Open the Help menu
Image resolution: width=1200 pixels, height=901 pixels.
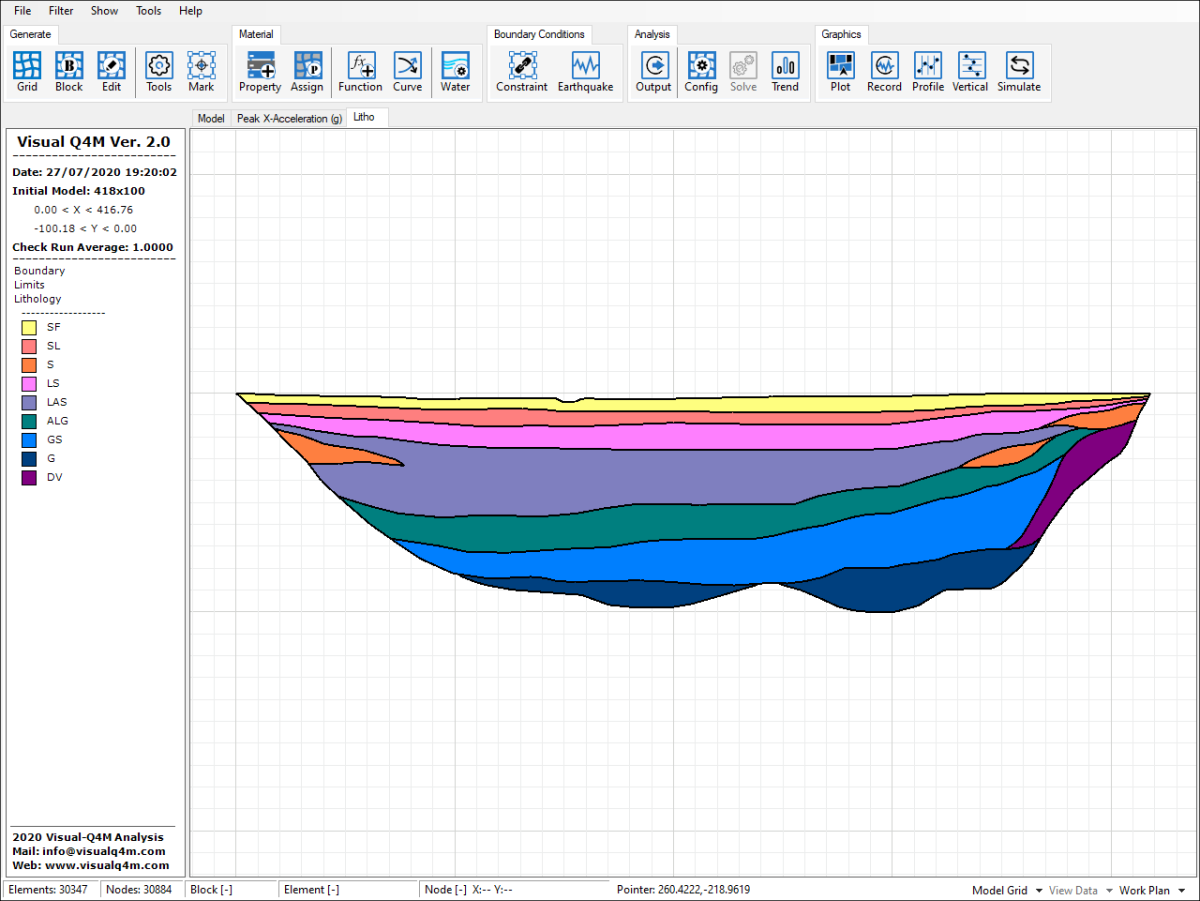point(190,11)
